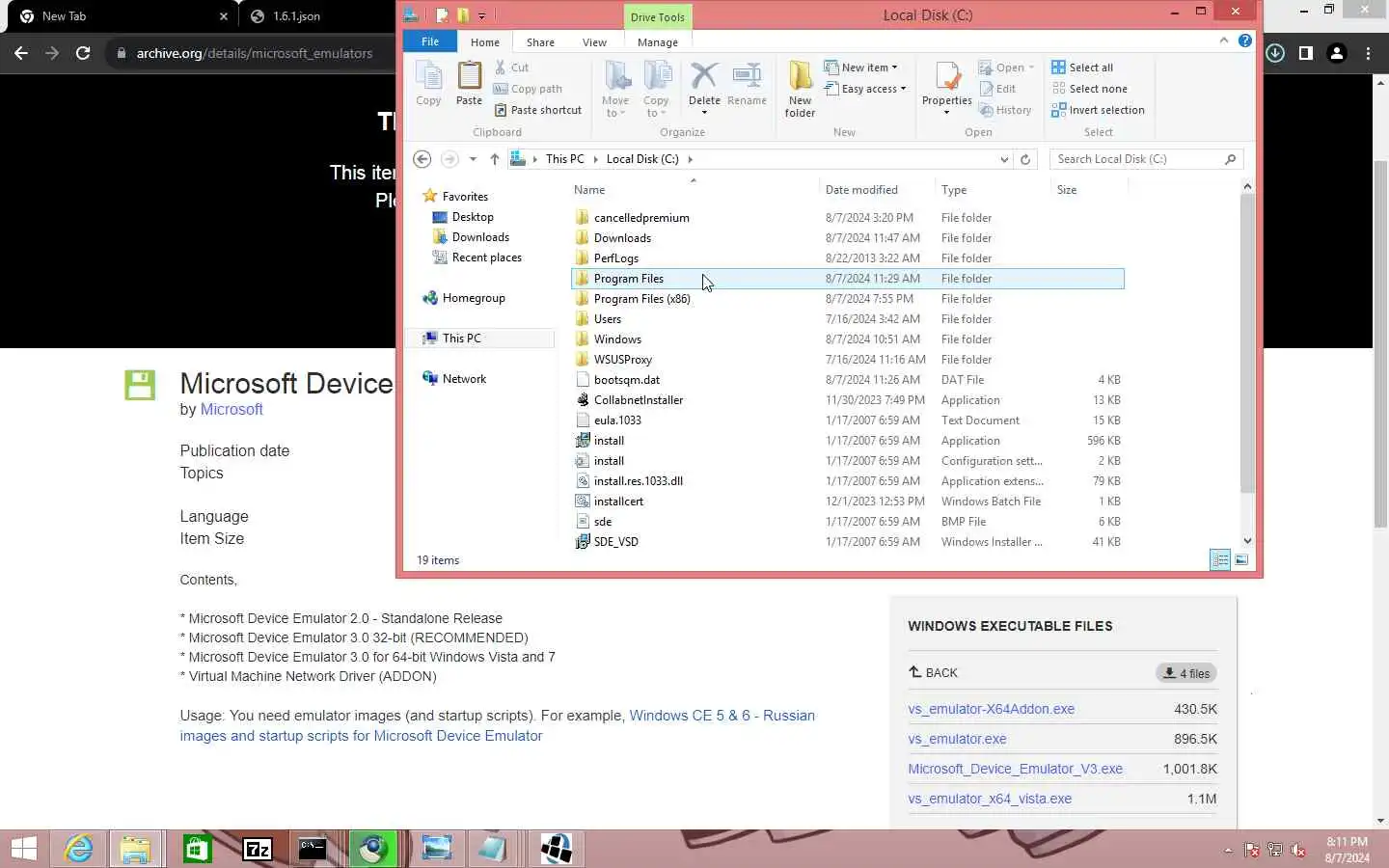Select the WSUSProxy folder row
The height and width of the screenshot is (868, 1389).
[x=848, y=360]
